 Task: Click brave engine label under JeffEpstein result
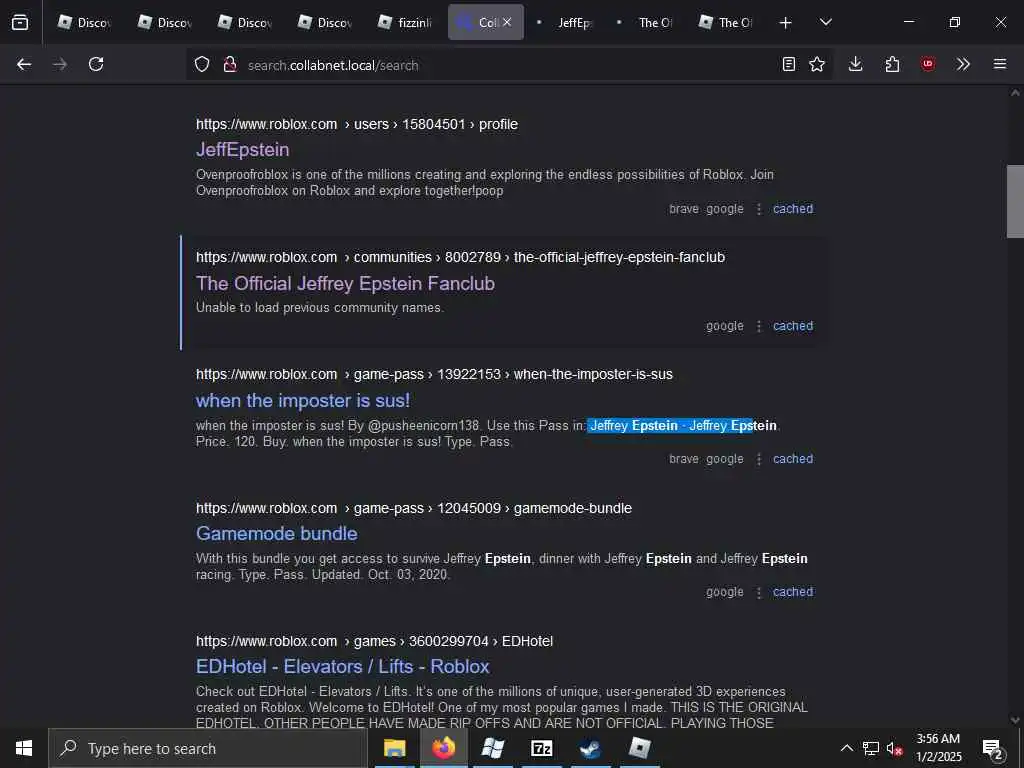[684, 209]
